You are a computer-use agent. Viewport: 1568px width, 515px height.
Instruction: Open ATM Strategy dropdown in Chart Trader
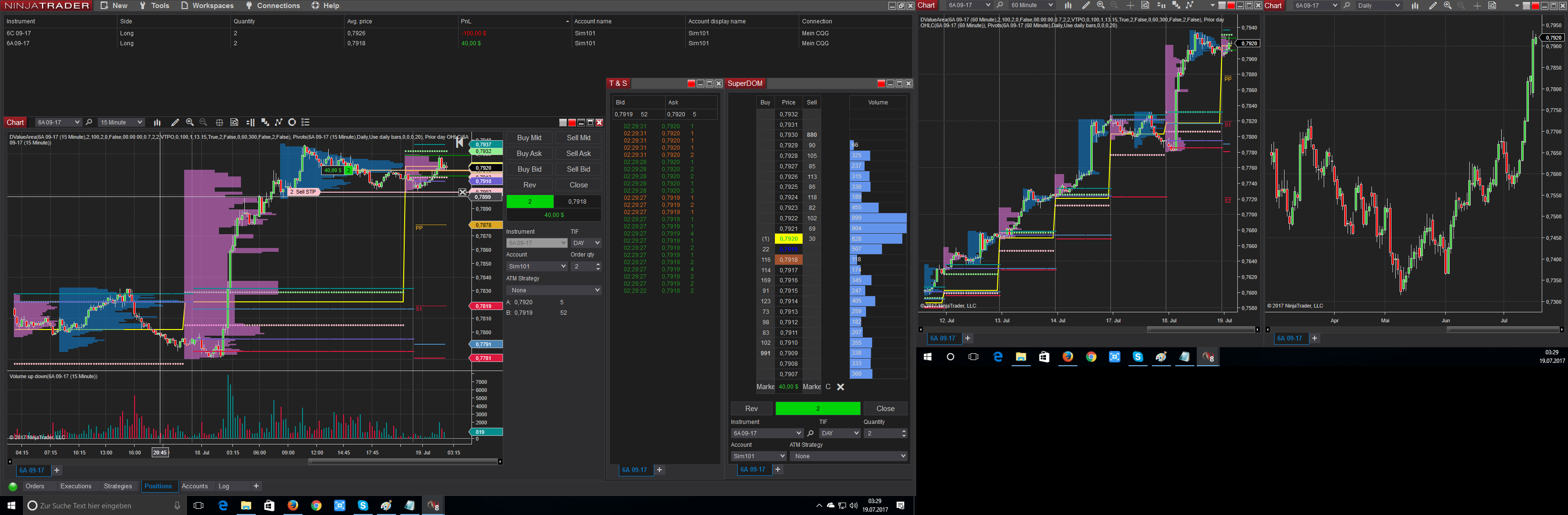554,290
